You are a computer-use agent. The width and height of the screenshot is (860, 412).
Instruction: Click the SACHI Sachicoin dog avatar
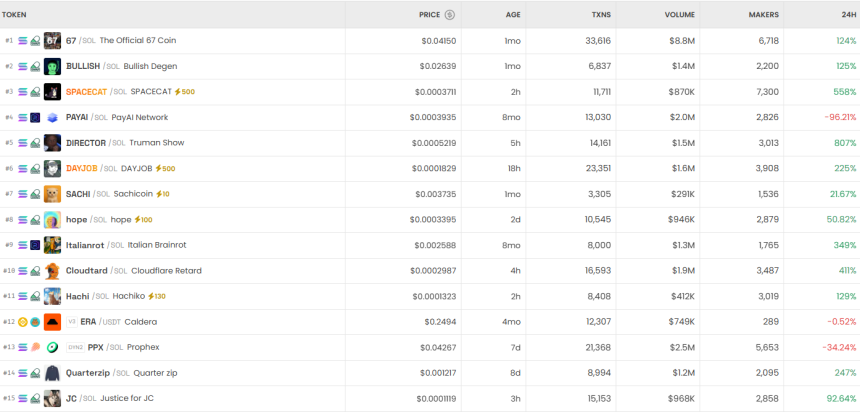[52, 194]
